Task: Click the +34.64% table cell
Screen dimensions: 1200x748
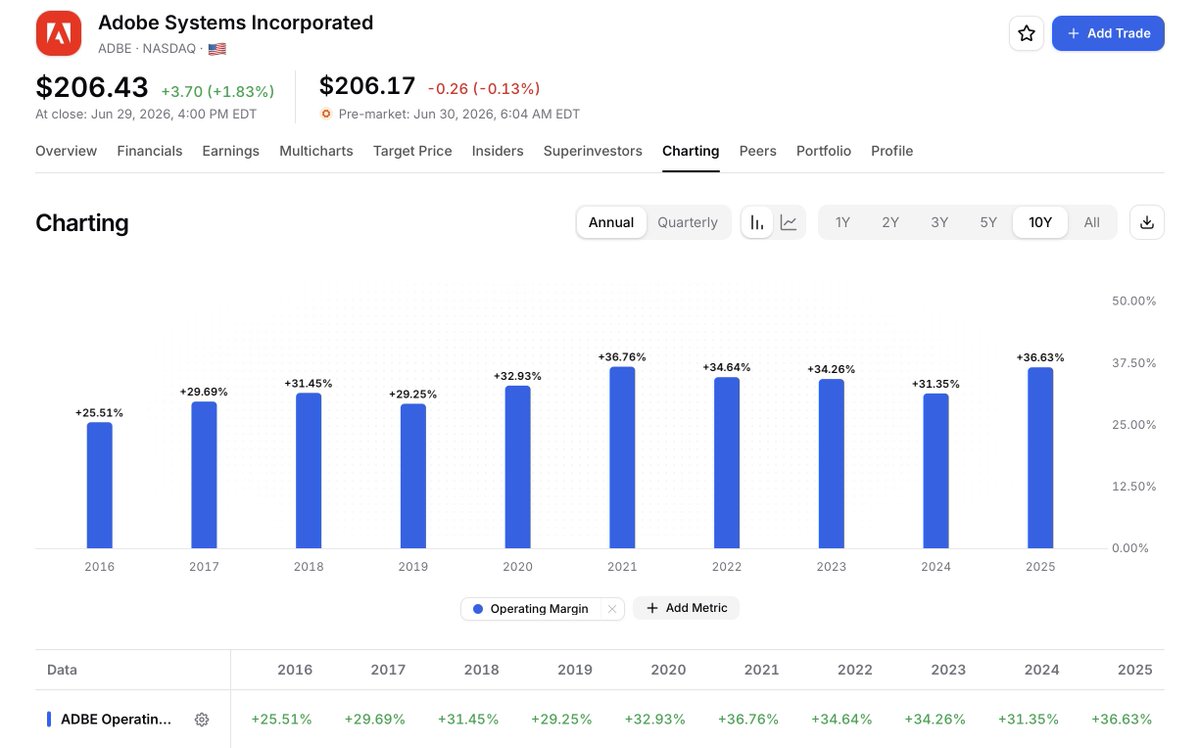Action: pos(842,719)
